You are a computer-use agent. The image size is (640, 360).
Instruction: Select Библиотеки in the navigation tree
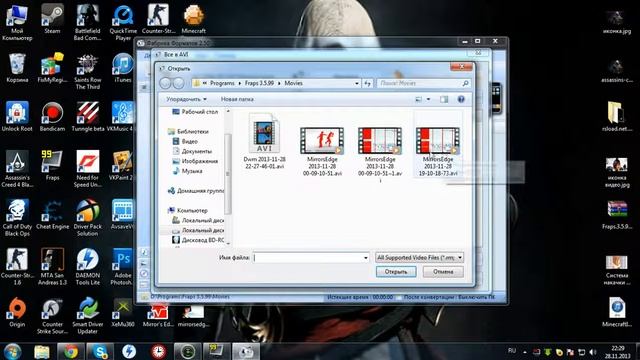click(x=188, y=131)
